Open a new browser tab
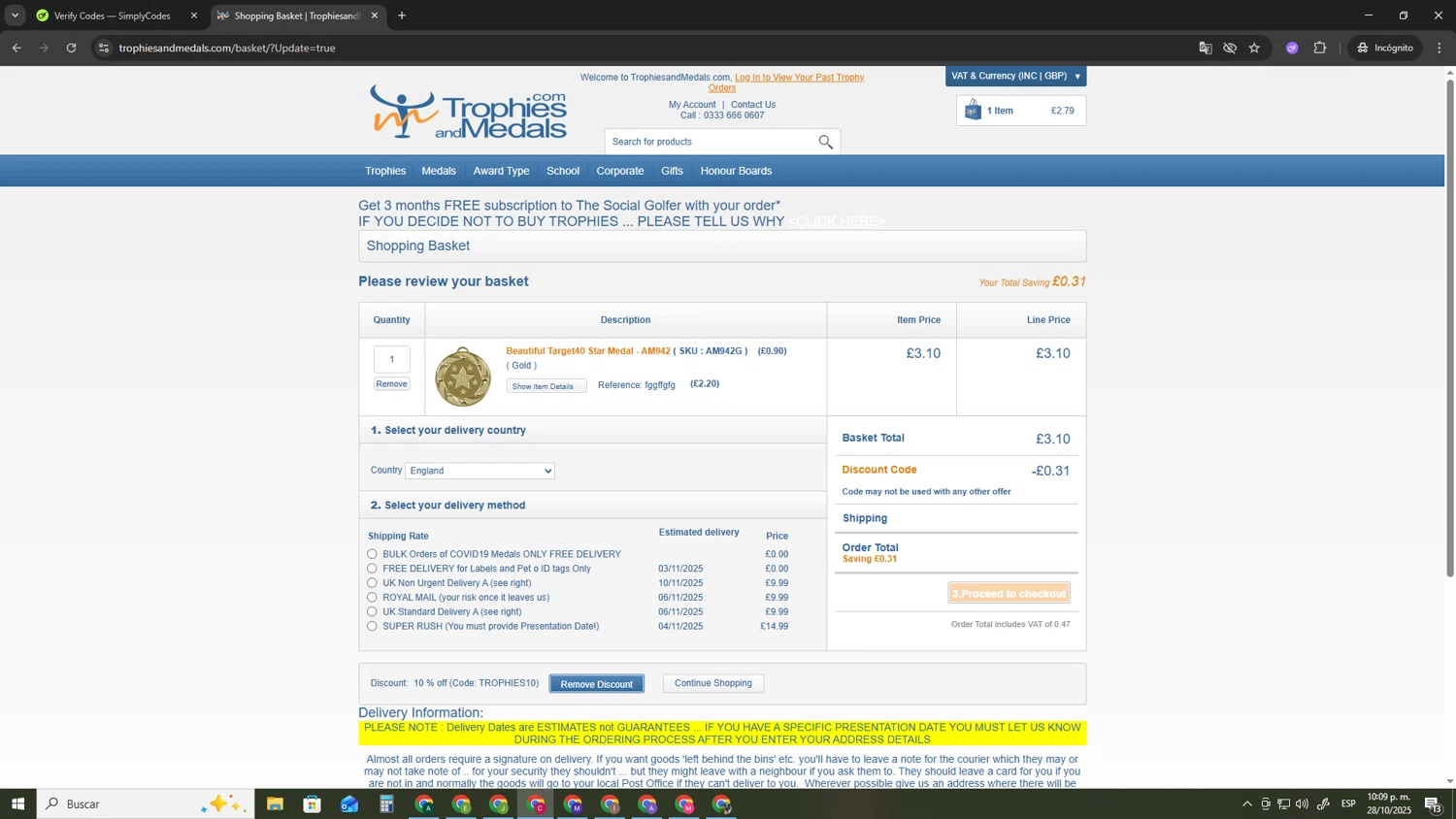 (x=402, y=16)
